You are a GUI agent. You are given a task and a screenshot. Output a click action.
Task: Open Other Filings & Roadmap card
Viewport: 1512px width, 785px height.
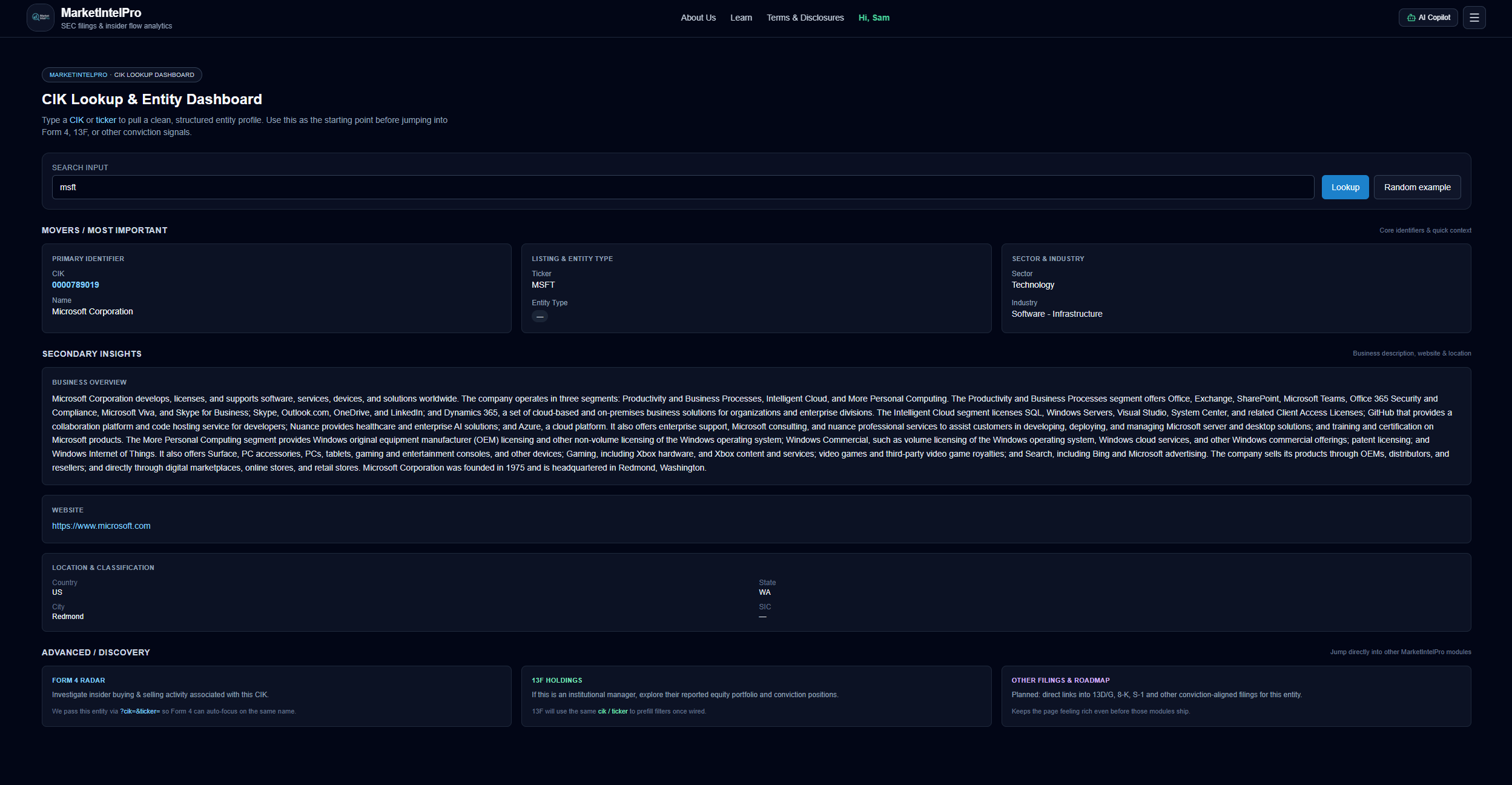point(1235,695)
